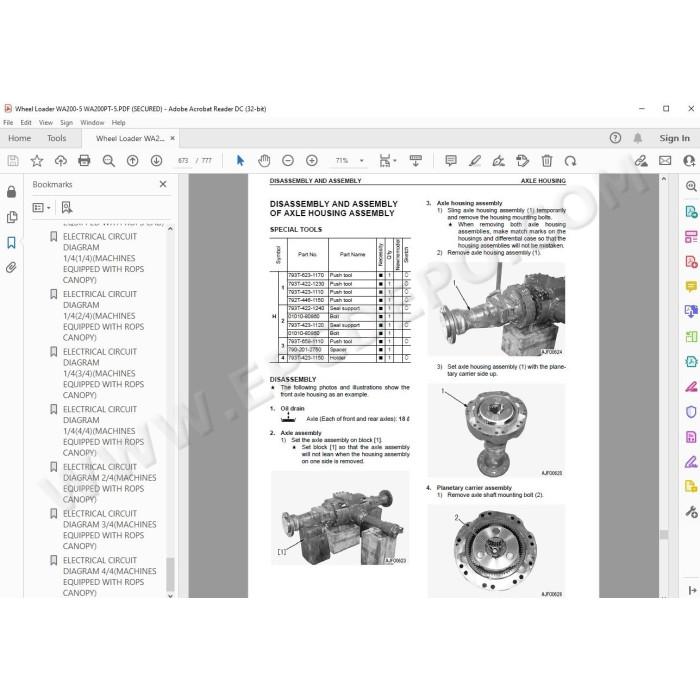The height and width of the screenshot is (700, 700).
Task: Add document to starred with star icon
Action: pos(37,161)
